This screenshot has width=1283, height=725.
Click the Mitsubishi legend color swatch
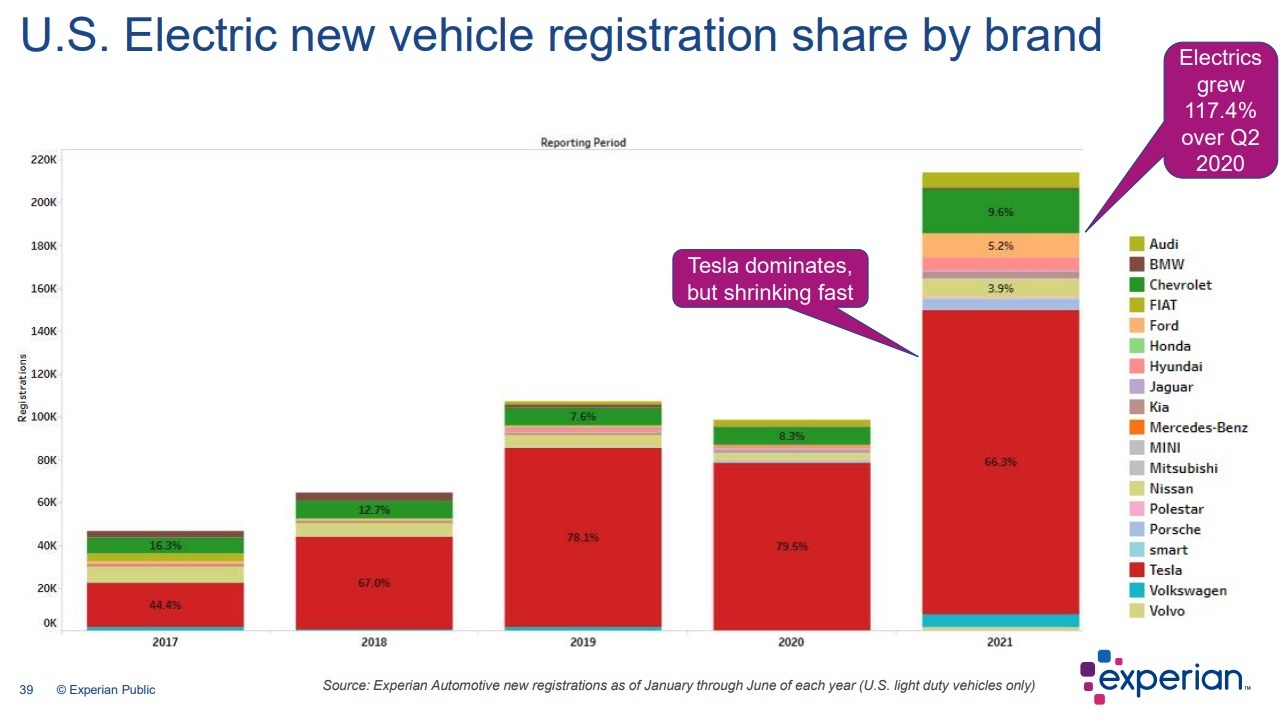click(1136, 468)
